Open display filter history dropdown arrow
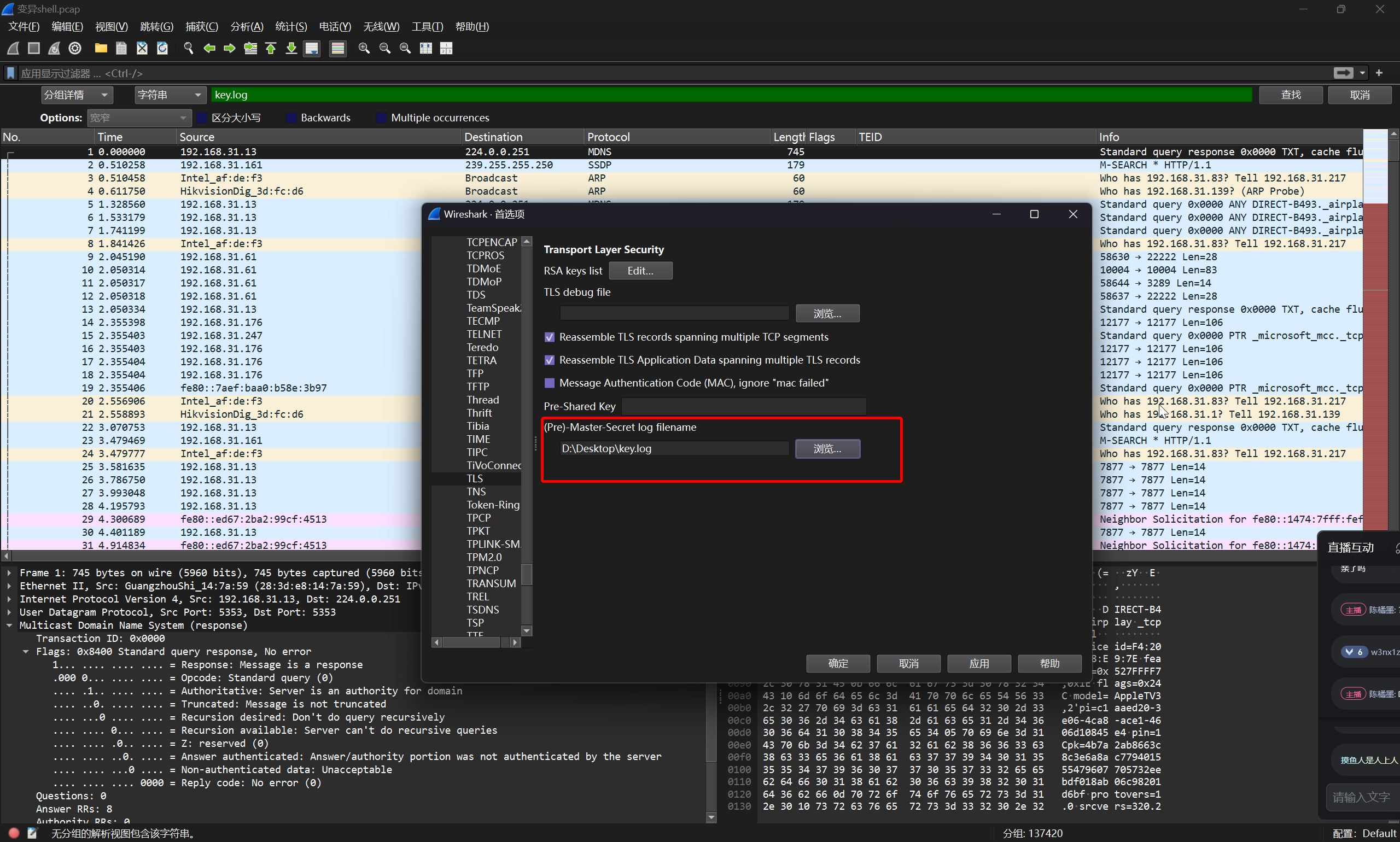This screenshot has width=1400, height=842. [x=1362, y=73]
